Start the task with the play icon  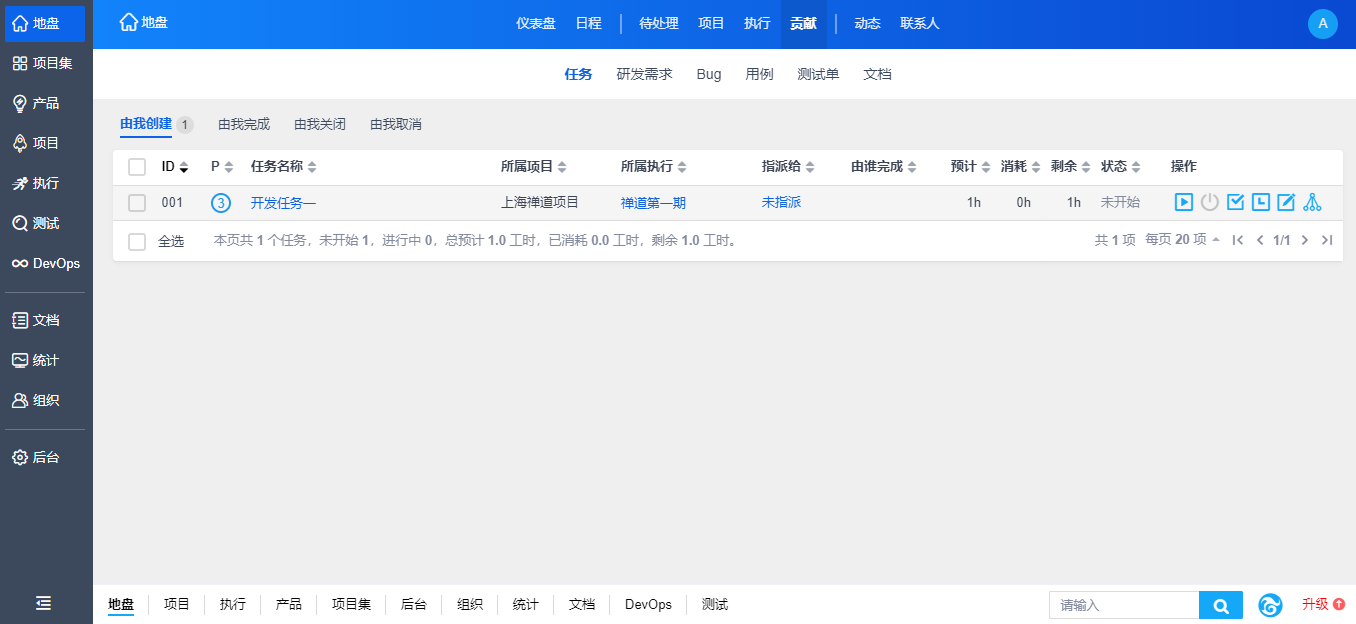click(x=1183, y=203)
